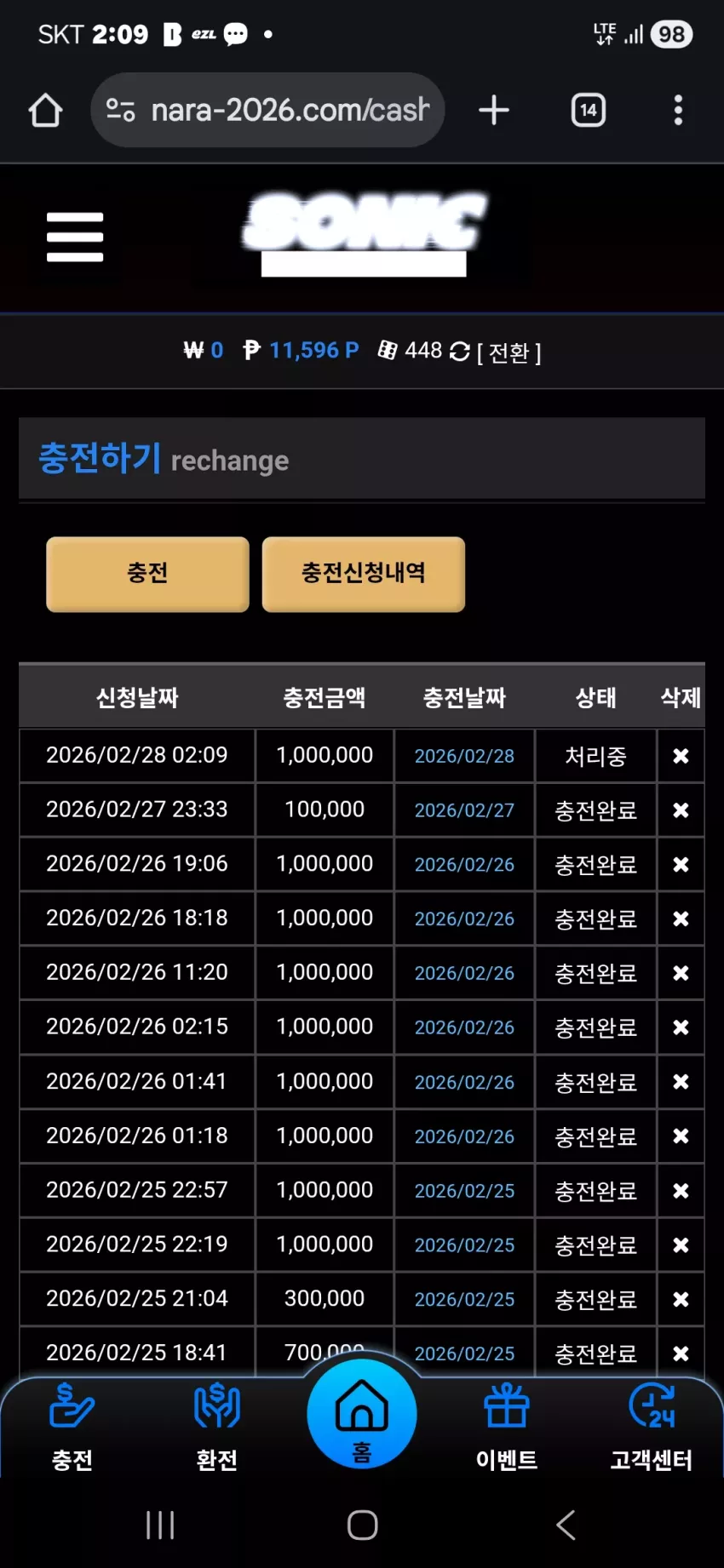Tap the Android back navigation arrow
The width and height of the screenshot is (724, 1568).
pyautogui.click(x=566, y=1525)
